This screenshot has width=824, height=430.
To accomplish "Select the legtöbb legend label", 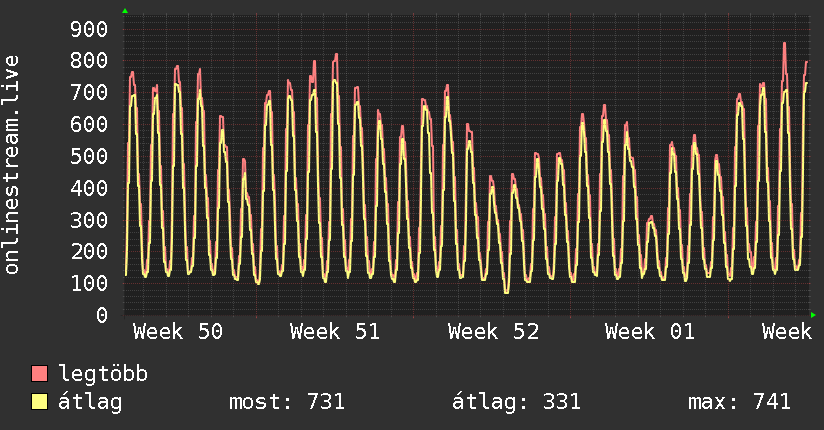I will (x=104, y=374).
